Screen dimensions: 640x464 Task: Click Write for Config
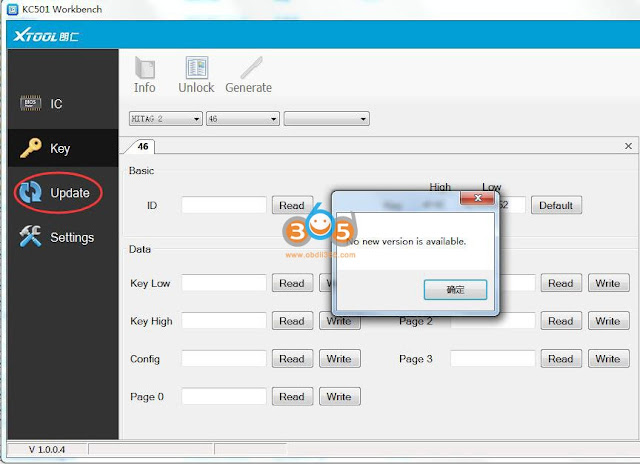tap(340, 359)
